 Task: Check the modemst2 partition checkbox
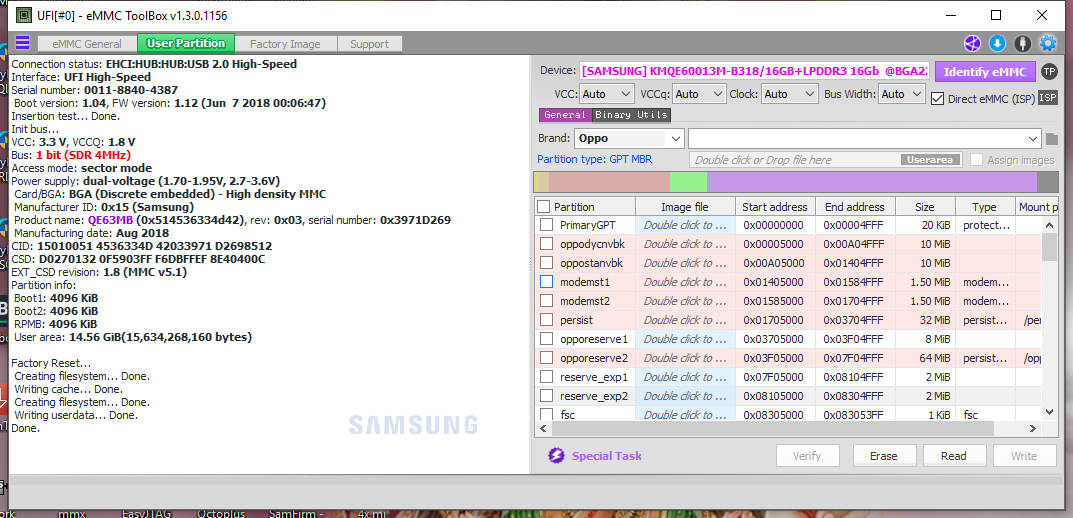tap(546, 300)
